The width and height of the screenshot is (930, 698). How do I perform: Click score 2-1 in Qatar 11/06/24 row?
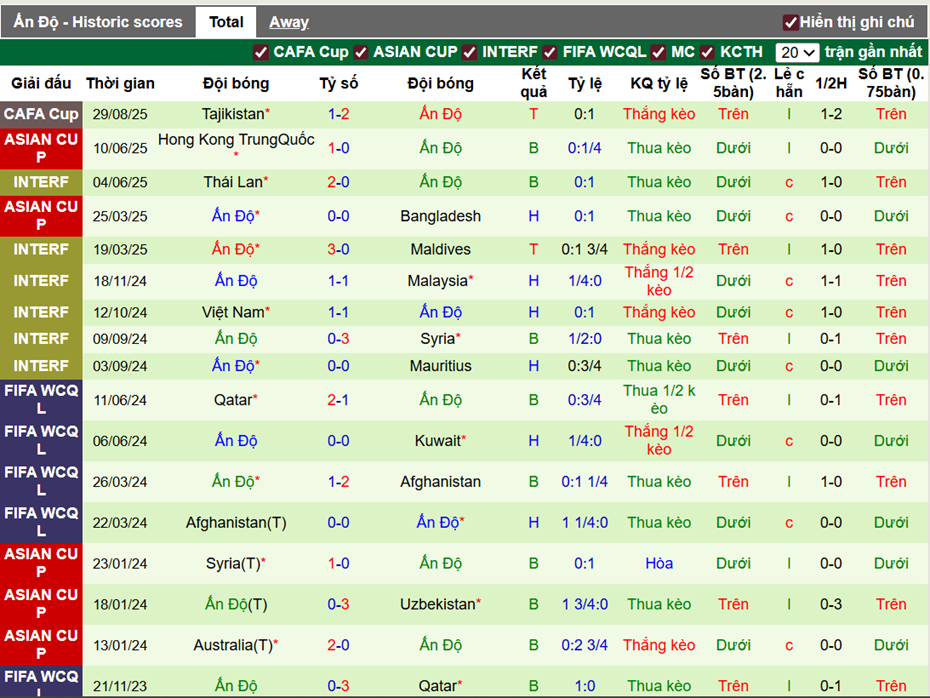[x=338, y=400]
